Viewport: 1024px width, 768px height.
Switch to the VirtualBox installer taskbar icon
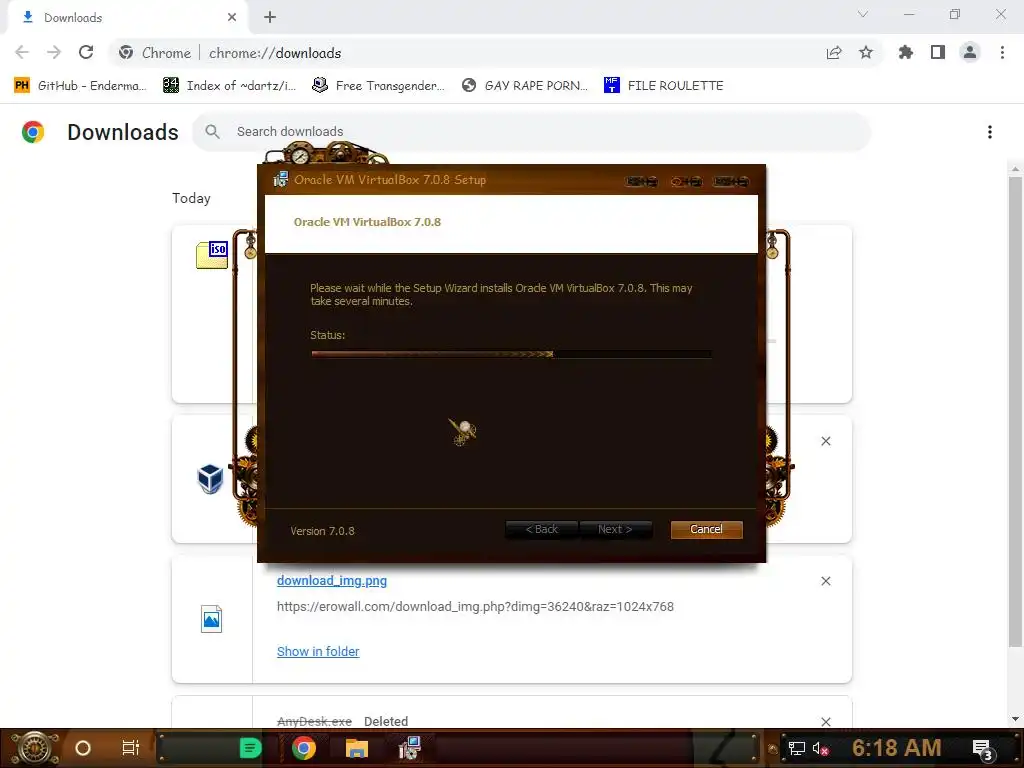click(410, 748)
